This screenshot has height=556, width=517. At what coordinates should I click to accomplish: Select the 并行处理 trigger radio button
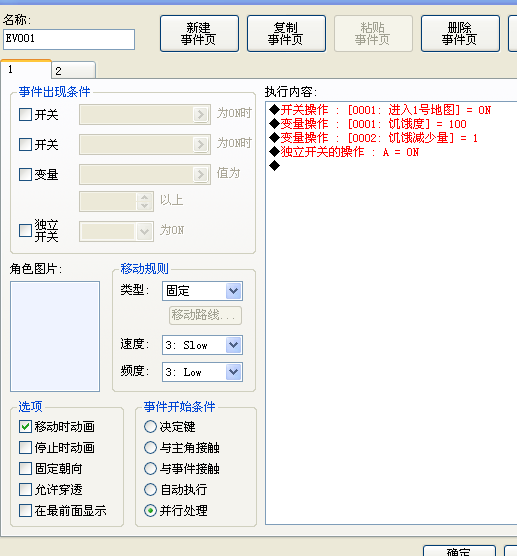150,511
